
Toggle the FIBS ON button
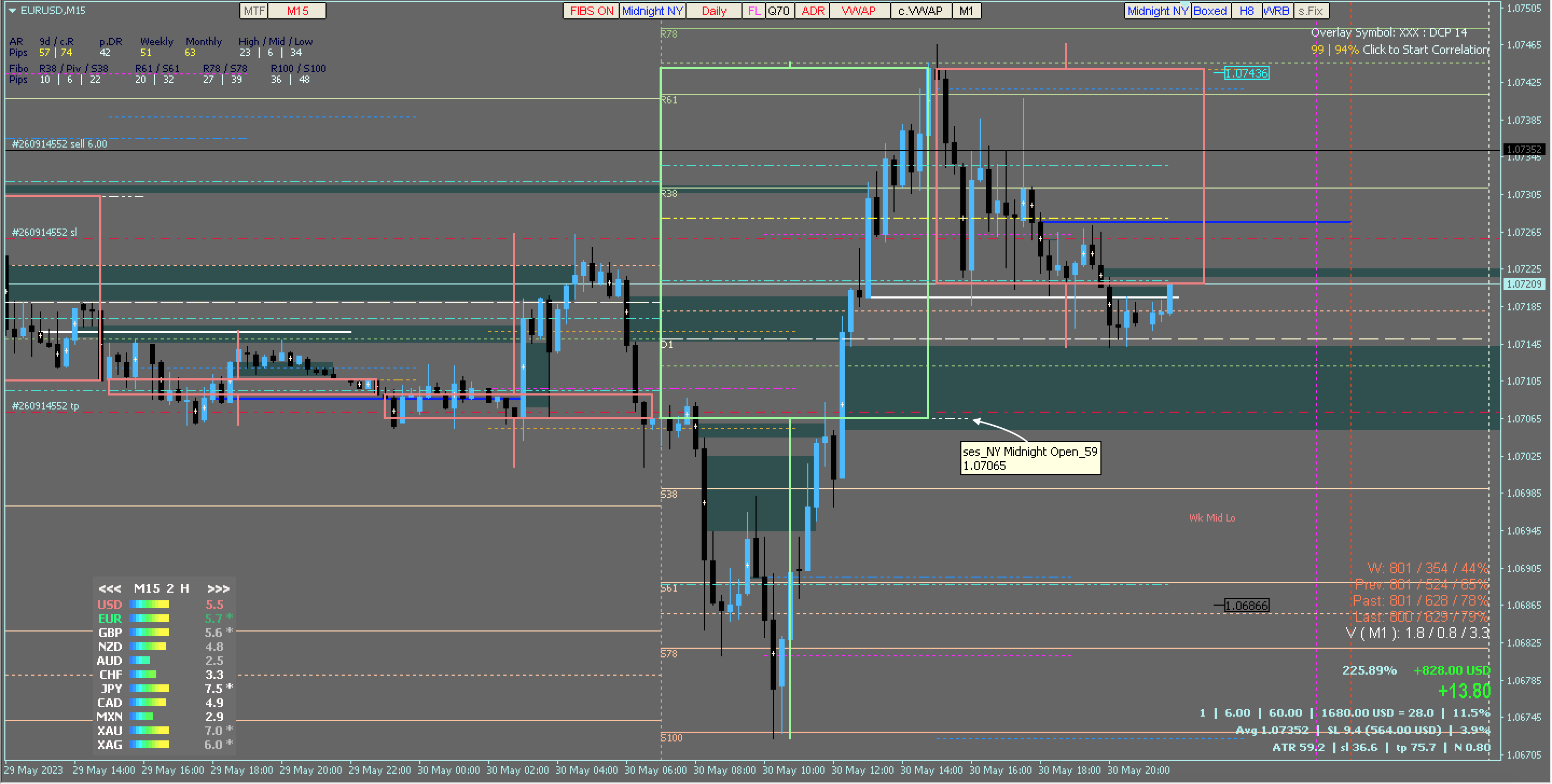(591, 11)
